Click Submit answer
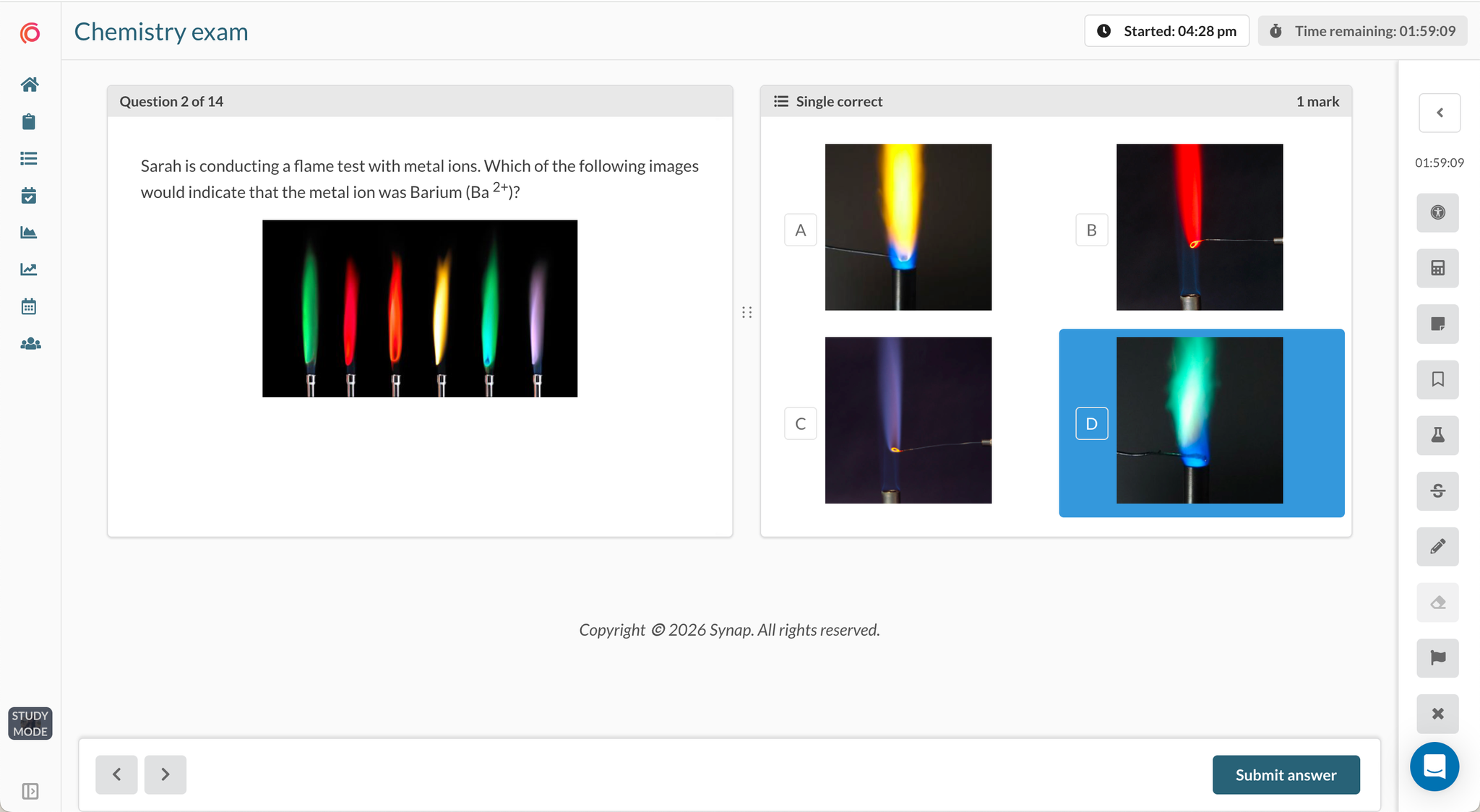Viewport: 1480px width, 812px height. pos(1286,774)
